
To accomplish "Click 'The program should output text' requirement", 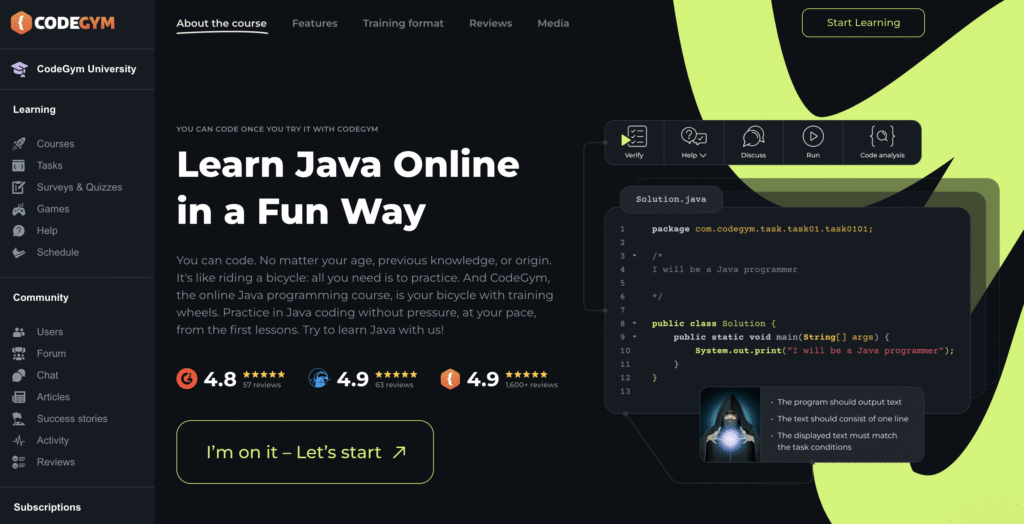I will point(839,402).
